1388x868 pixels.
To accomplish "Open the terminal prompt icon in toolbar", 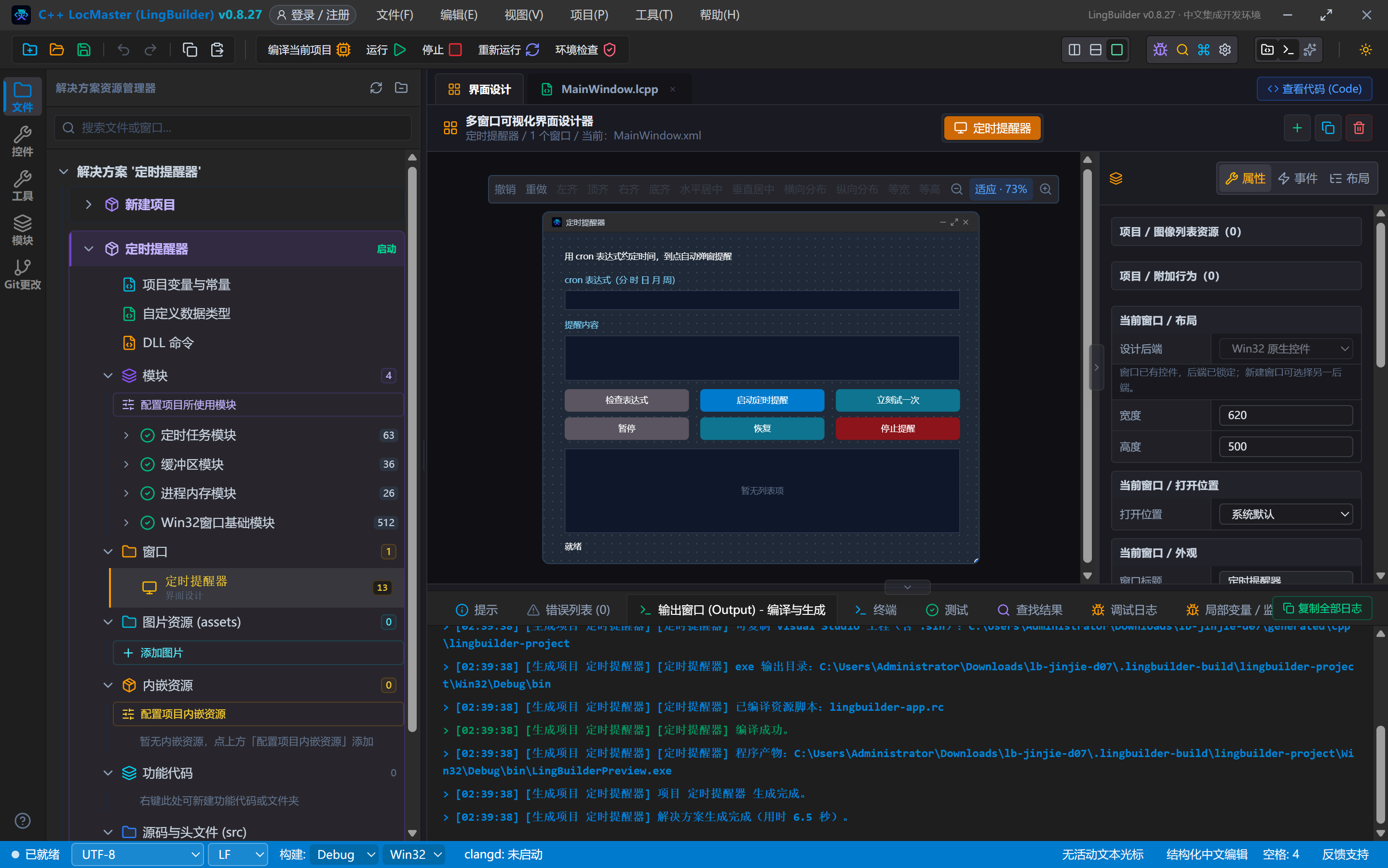I will pyautogui.click(x=1289, y=50).
